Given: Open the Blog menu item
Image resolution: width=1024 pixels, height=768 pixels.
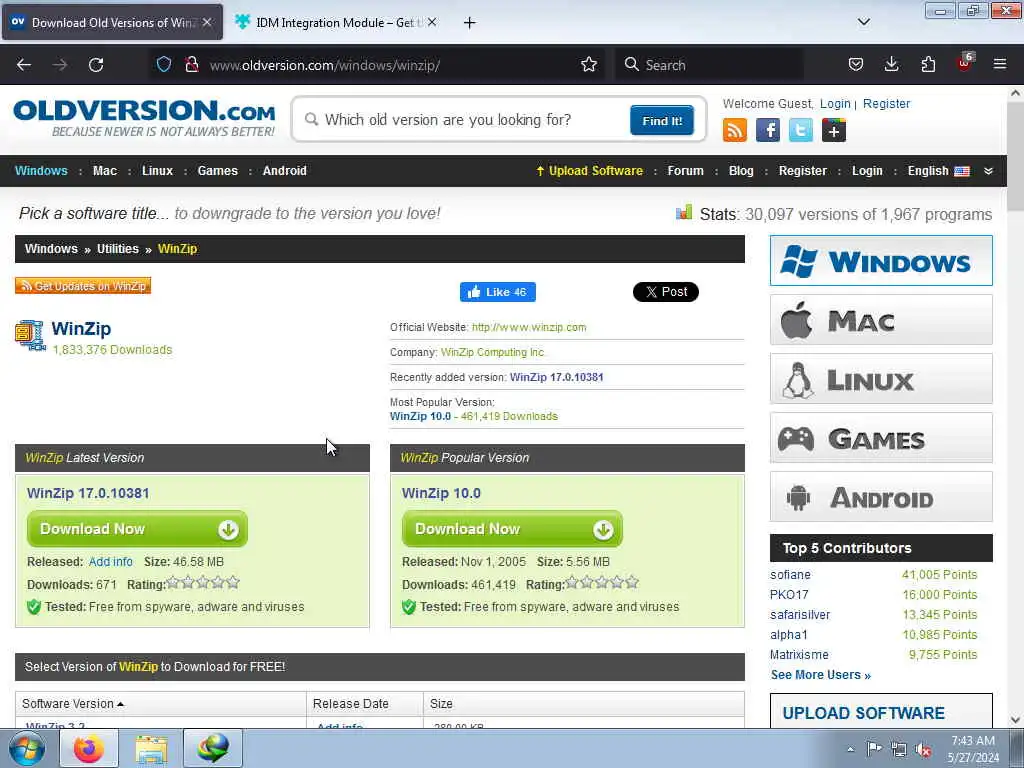Looking at the screenshot, I should click(x=741, y=170).
